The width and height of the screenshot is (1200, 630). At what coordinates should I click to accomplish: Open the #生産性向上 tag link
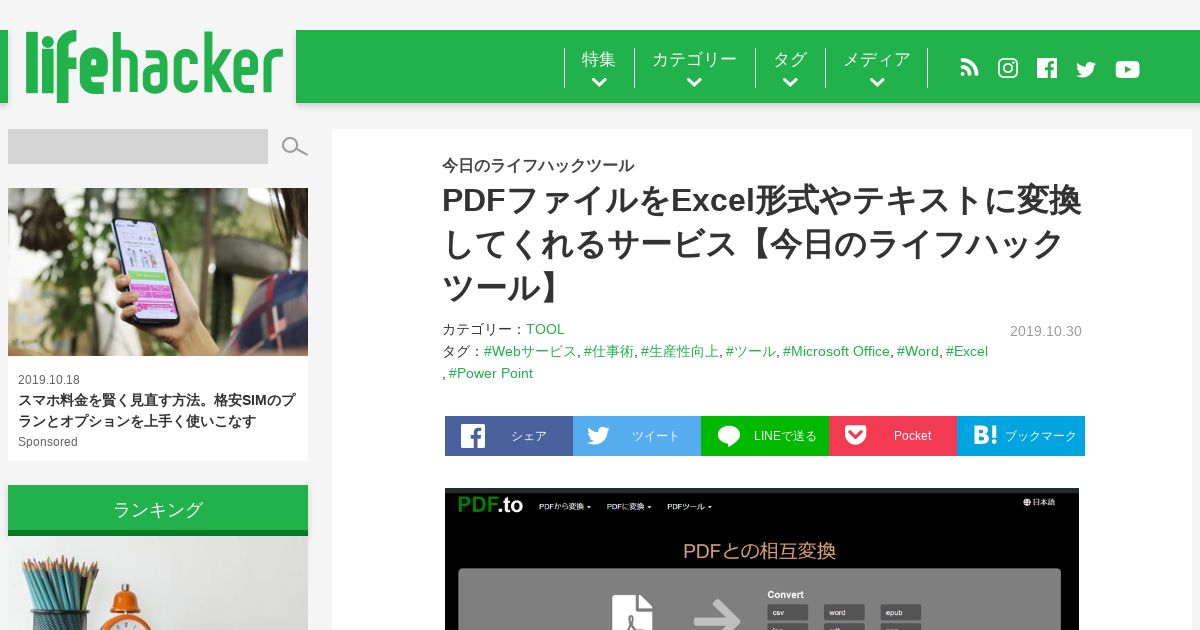(680, 351)
